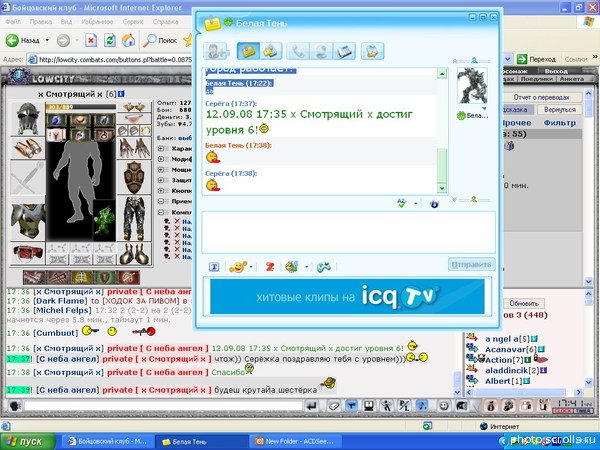Open the Вид menu in IE
Image resolution: width=600 pixels, height=450 pixels.
(66, 22)
